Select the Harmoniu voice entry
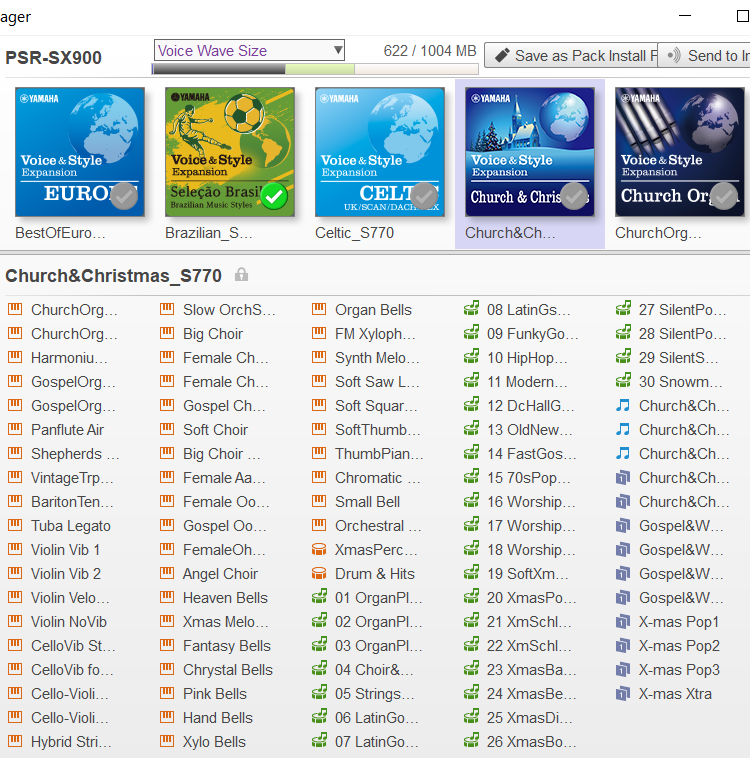Image resolution: width=750 pixels, height=758 pixels. coord(59,358)
